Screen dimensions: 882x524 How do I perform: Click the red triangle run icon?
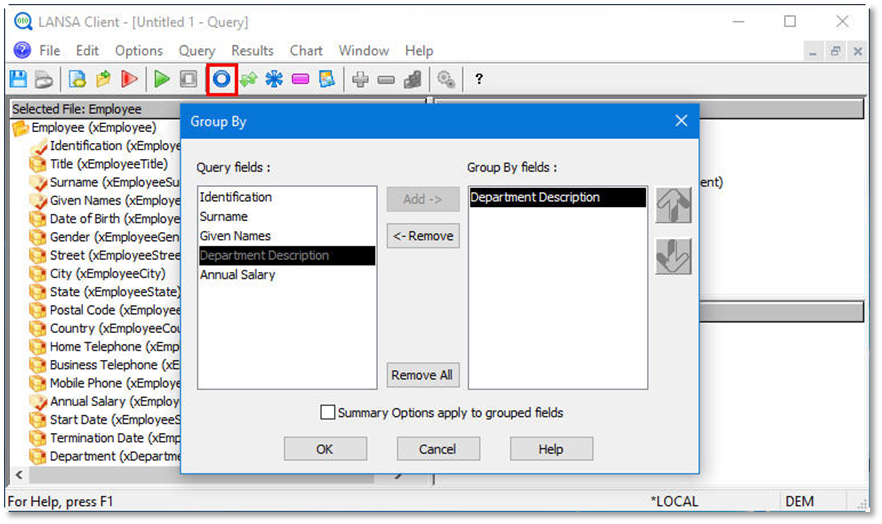pyautogui.click(x=129, y=79)
